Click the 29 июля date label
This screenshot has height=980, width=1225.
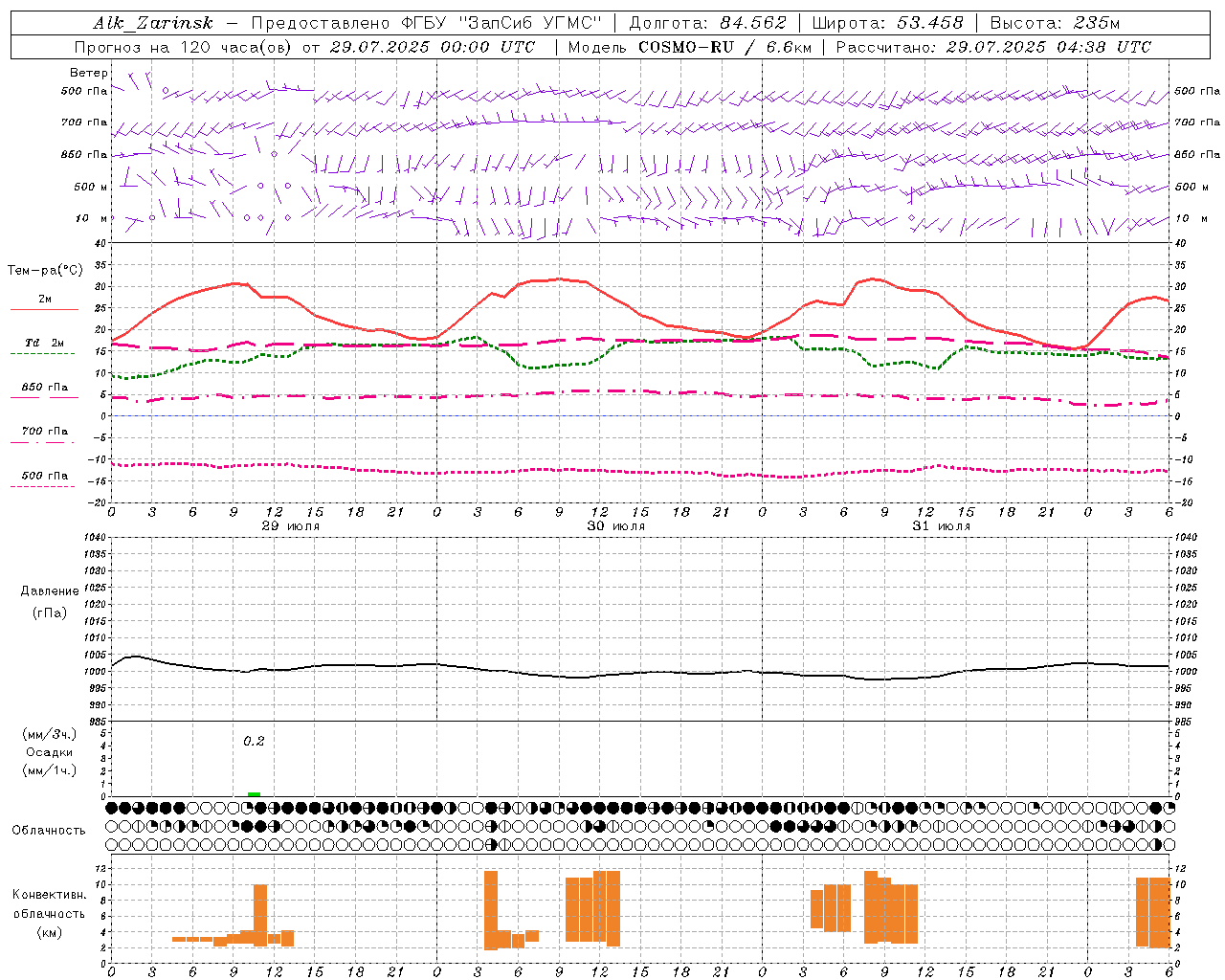291,526
